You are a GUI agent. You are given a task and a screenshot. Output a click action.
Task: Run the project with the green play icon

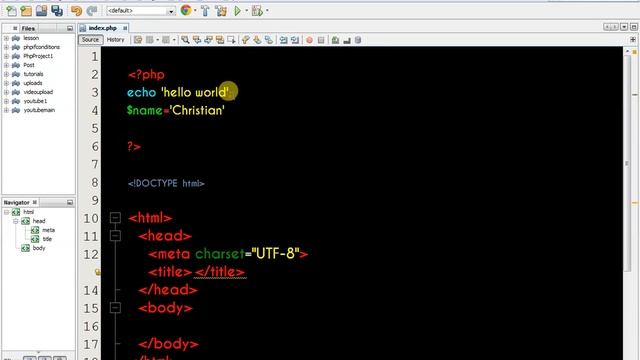click(x=237, y=11)
